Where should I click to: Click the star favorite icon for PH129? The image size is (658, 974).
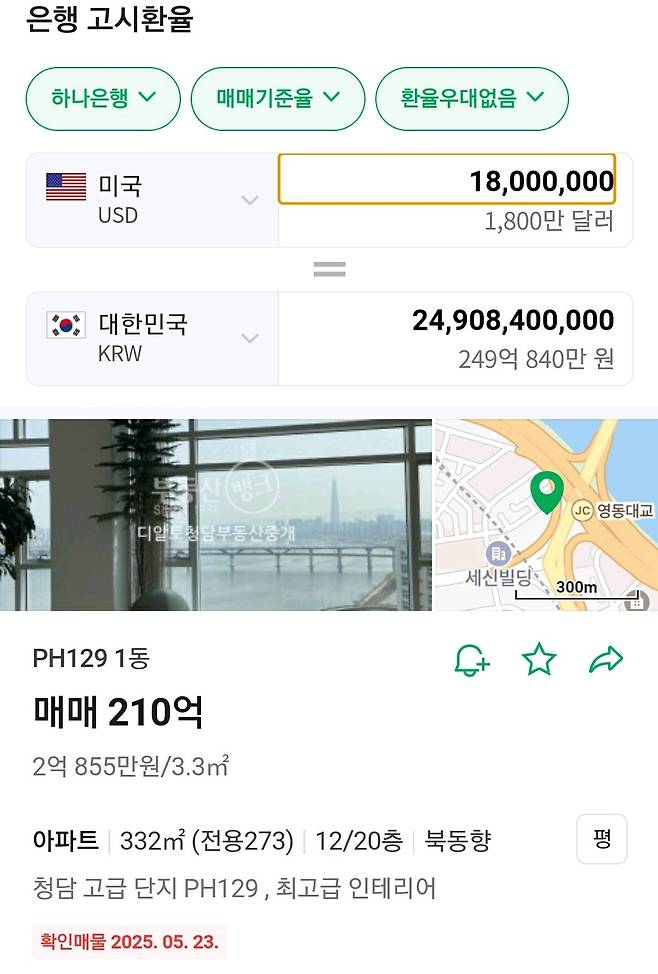539,659
